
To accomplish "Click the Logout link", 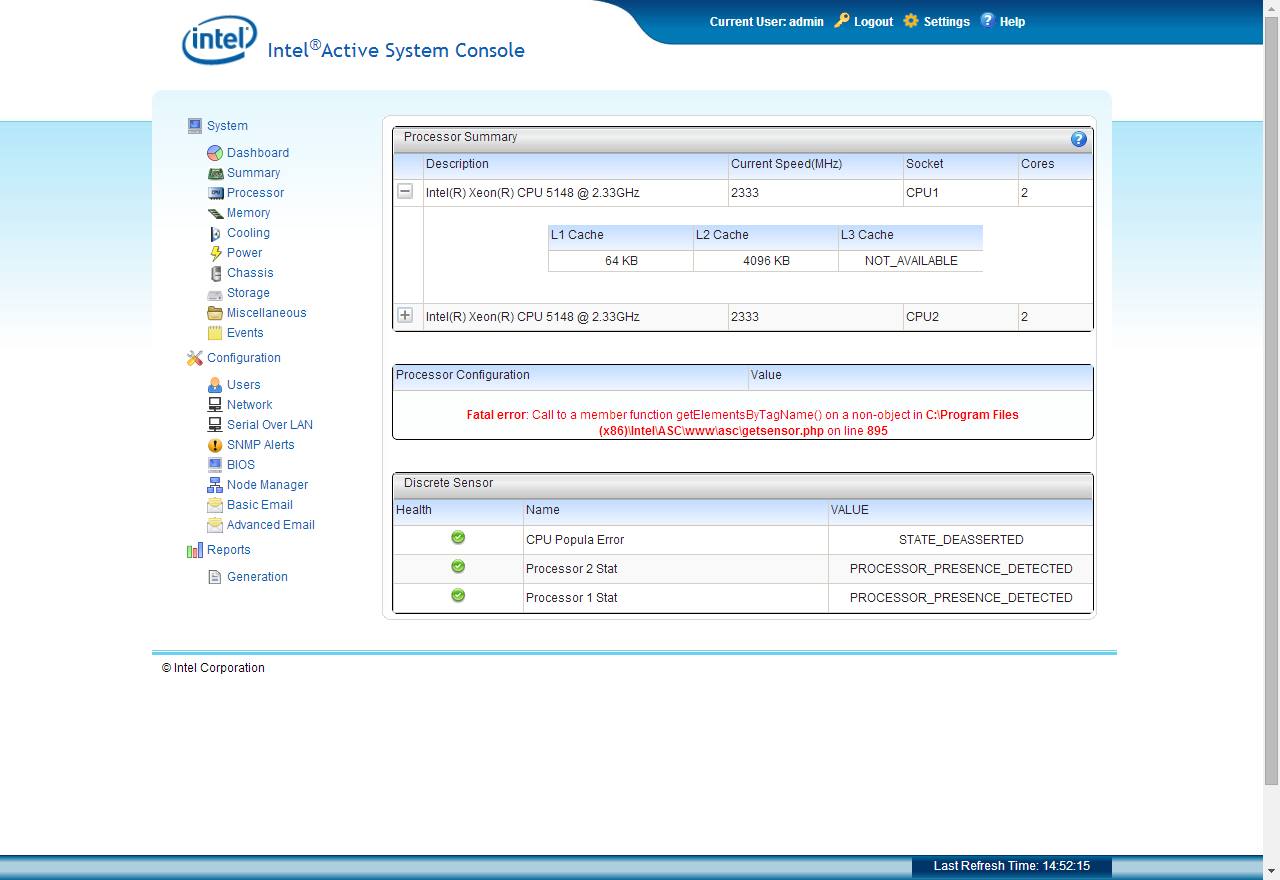I will pyautogui.click(x=874, y=22).
